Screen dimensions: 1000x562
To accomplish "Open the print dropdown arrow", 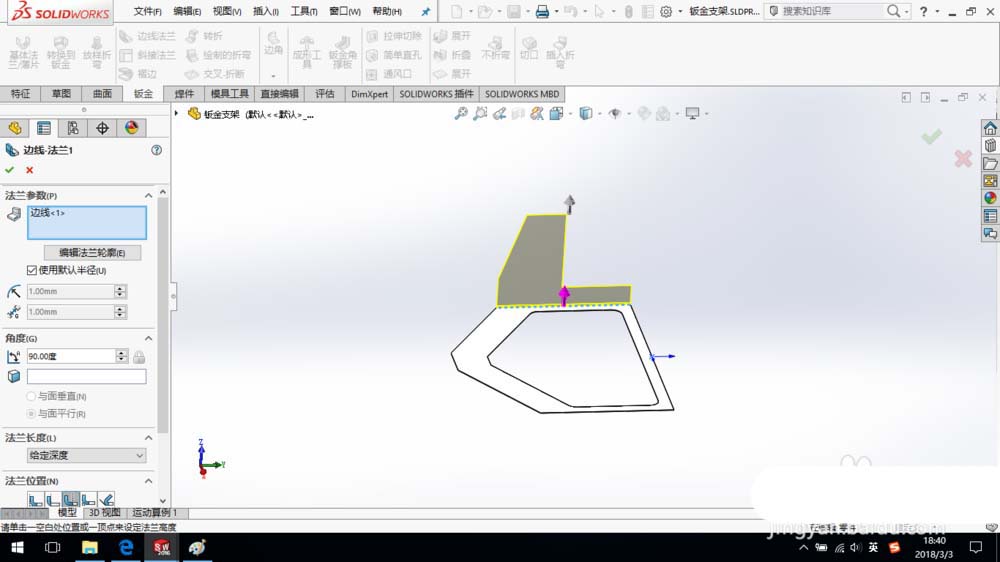I will [x=556, y=11].
